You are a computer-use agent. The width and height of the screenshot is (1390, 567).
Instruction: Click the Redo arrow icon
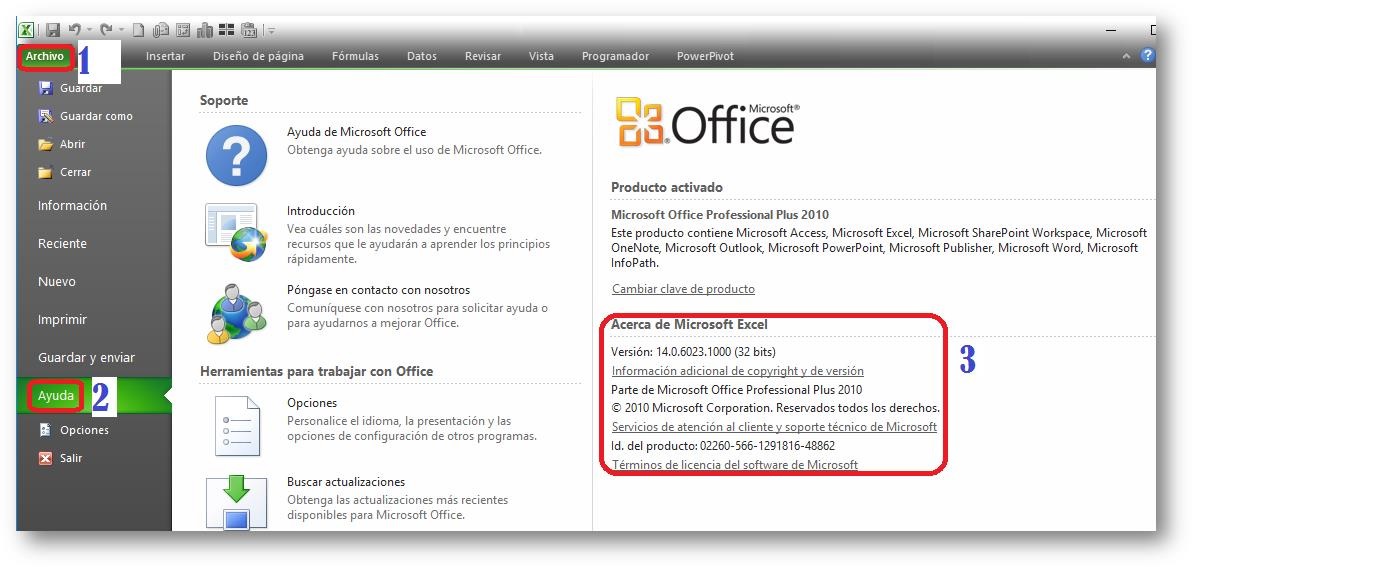(106, 31)
